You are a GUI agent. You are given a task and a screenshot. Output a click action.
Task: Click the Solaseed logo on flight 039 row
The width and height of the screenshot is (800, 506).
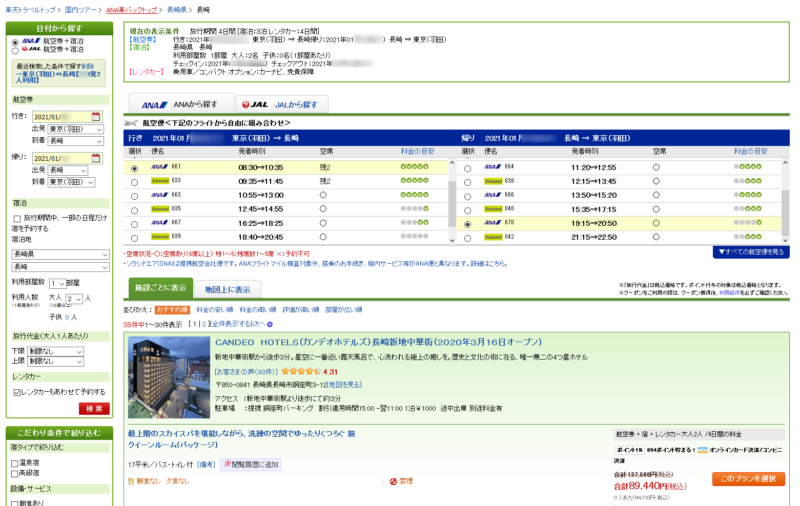(x=160, y=237)
